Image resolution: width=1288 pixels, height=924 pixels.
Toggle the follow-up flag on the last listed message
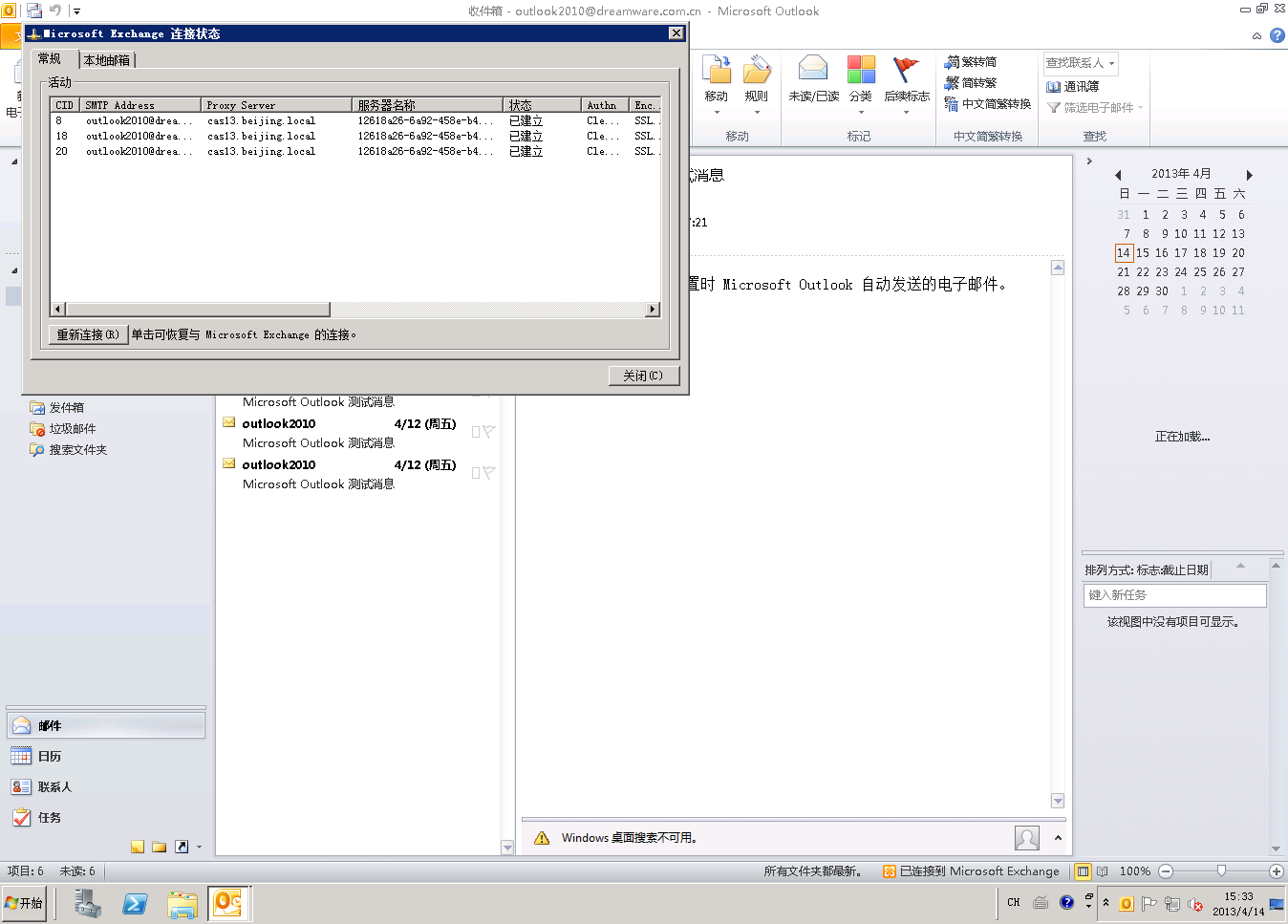click(489, 472)
